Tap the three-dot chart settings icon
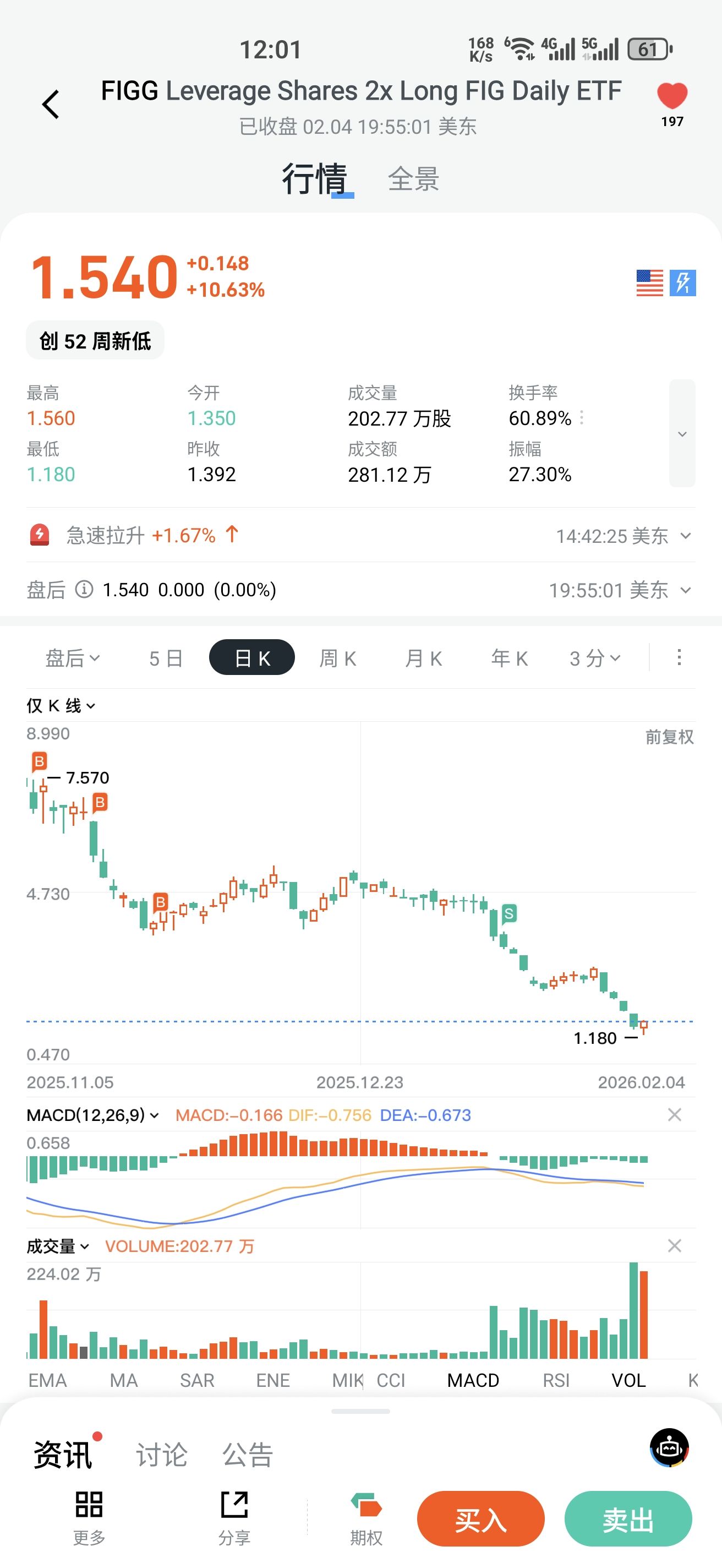 pos(679,657)
